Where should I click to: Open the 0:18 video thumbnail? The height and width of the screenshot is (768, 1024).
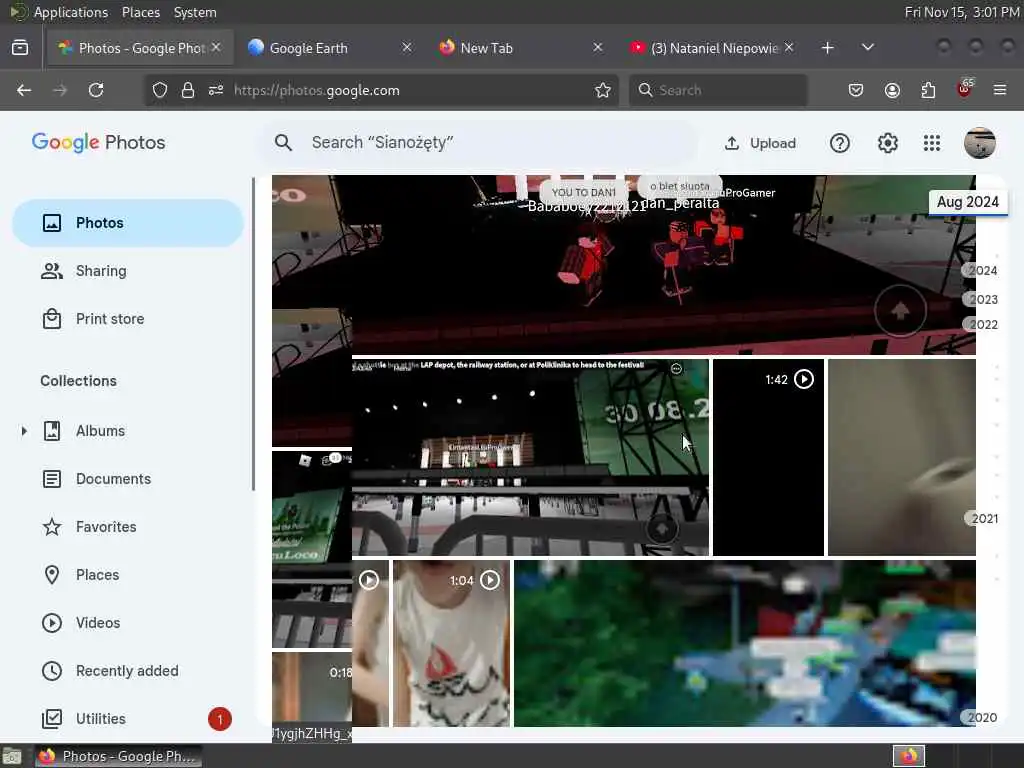coord(312,689)
